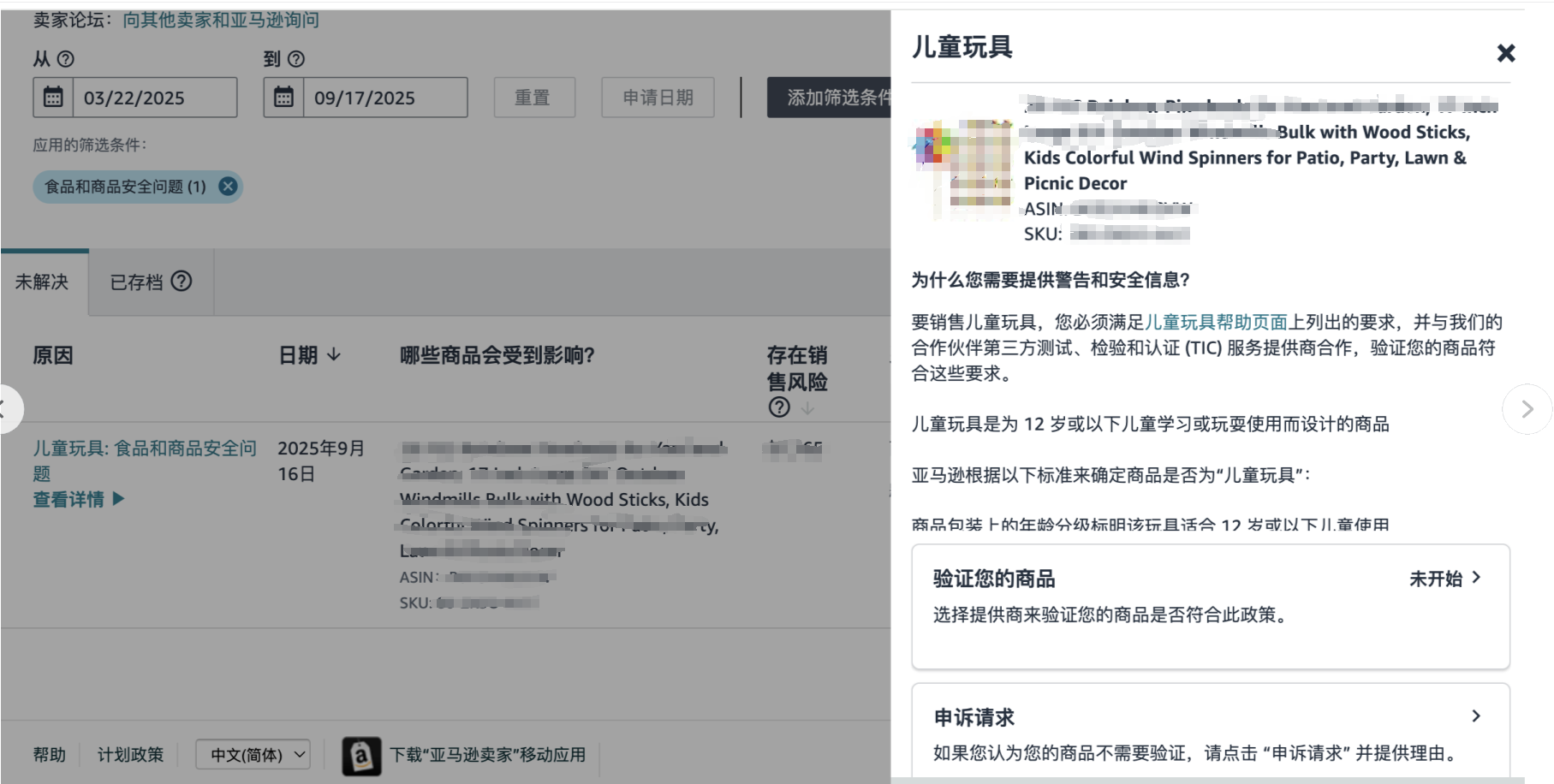Remove the 食品和商品安全问题 filter chip
The height and width of the screenshot is (784, 1554).
(x=228, y=187)
